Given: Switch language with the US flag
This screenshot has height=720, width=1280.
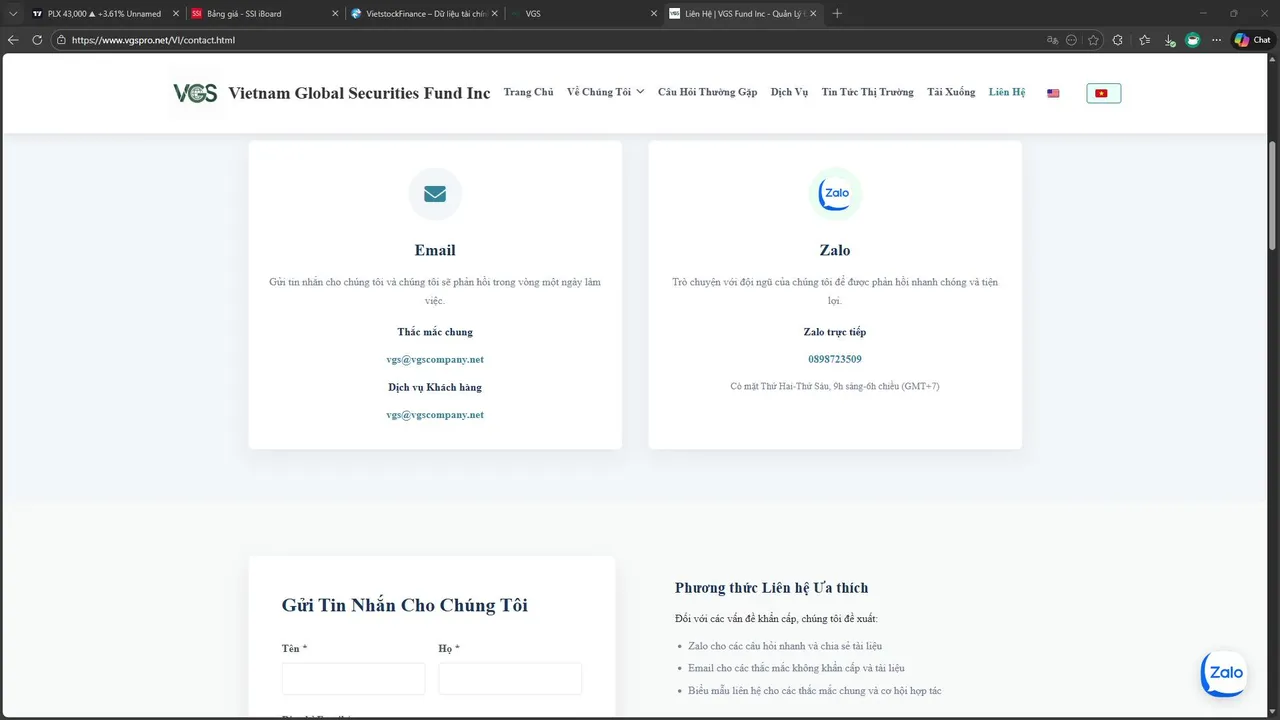Looking at the screenshot, I should [x=1053, y=93].
